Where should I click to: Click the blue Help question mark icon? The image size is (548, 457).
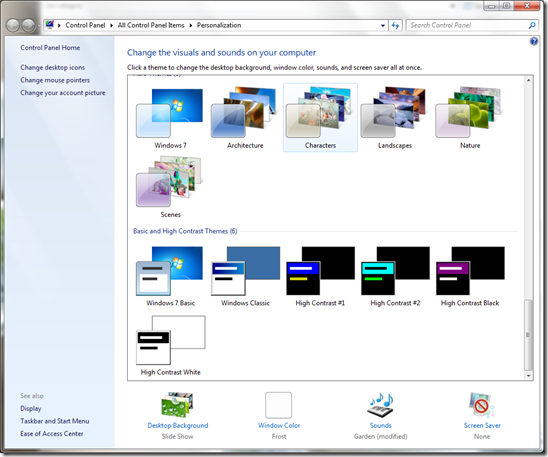click(x=534, y=41)
